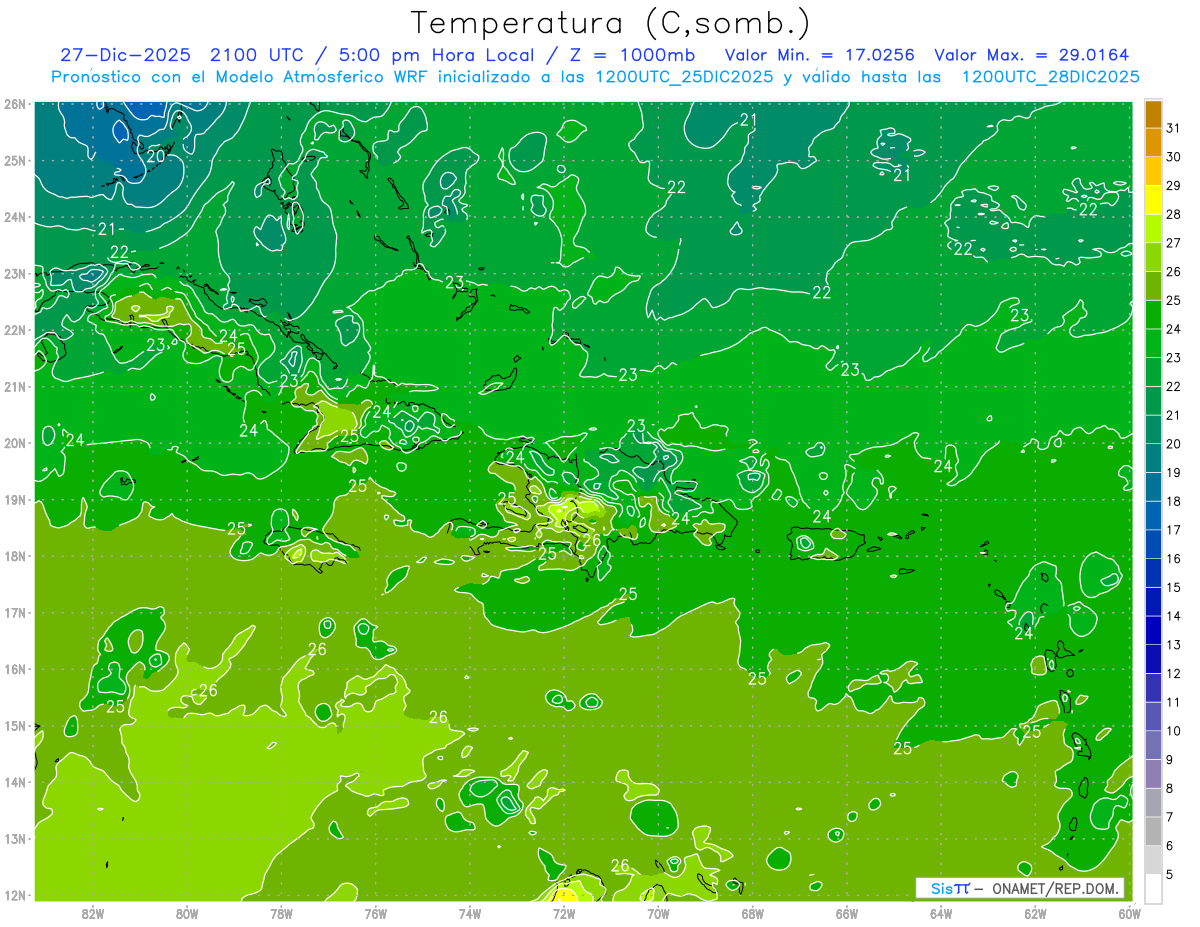Pick the green color bar segment between 23 and 24

tap(1153, 343)
